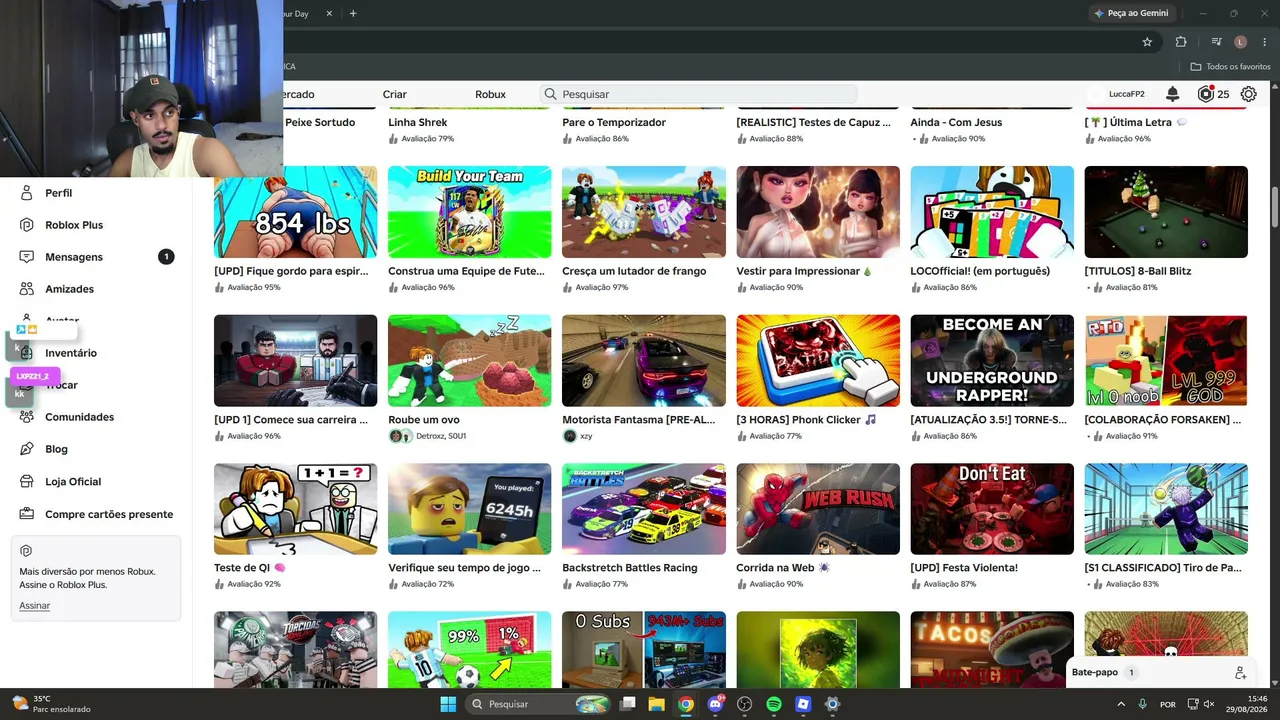The height and width of the screenshot is (720, 1280).
Task: Click the Roblox app taskbar icon
Action: (x=803, y=704)
